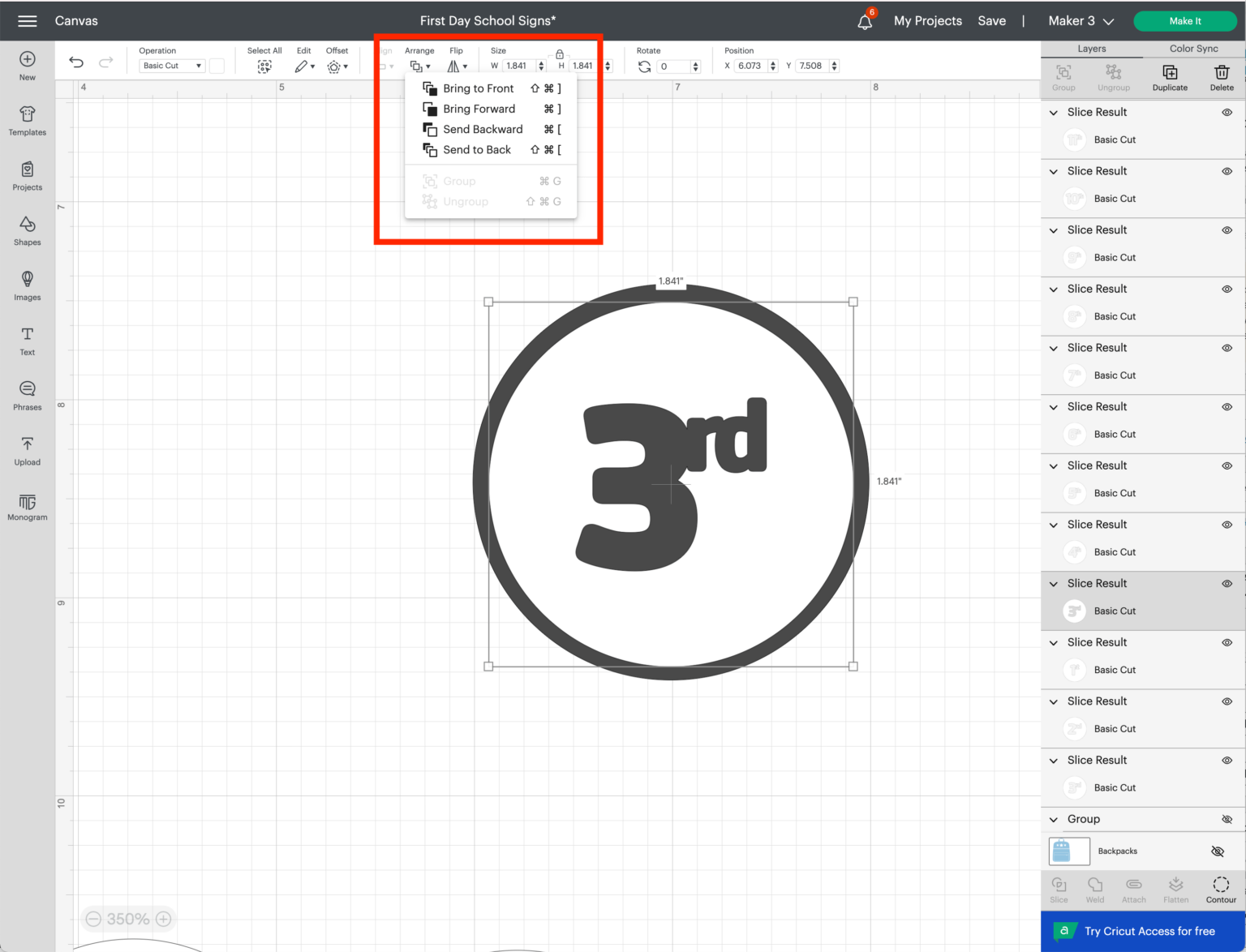The height and width of the screenshot is (952, 1246).
Task: Click the Make It button
Action: pyautogui.click(x=1185, y=20)
